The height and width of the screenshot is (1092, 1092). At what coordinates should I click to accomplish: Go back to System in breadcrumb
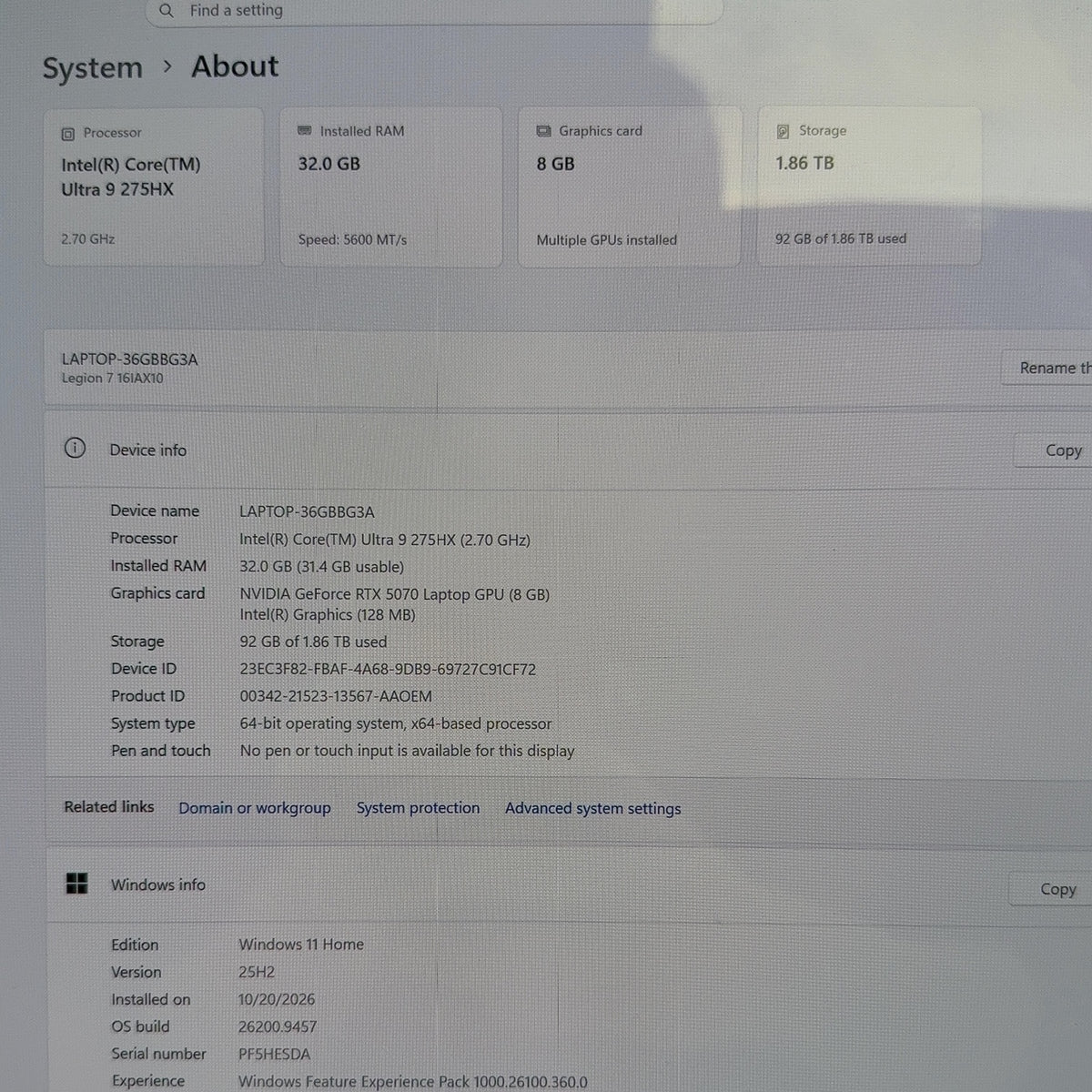(x=93, y=68)
